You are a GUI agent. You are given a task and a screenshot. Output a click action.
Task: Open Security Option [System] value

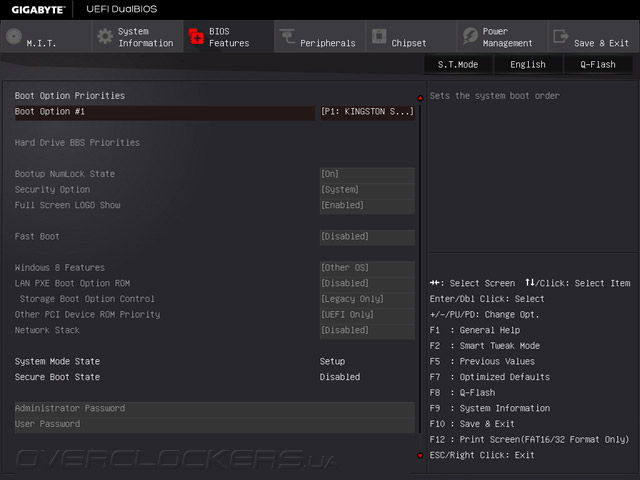[x=367, y=190]
